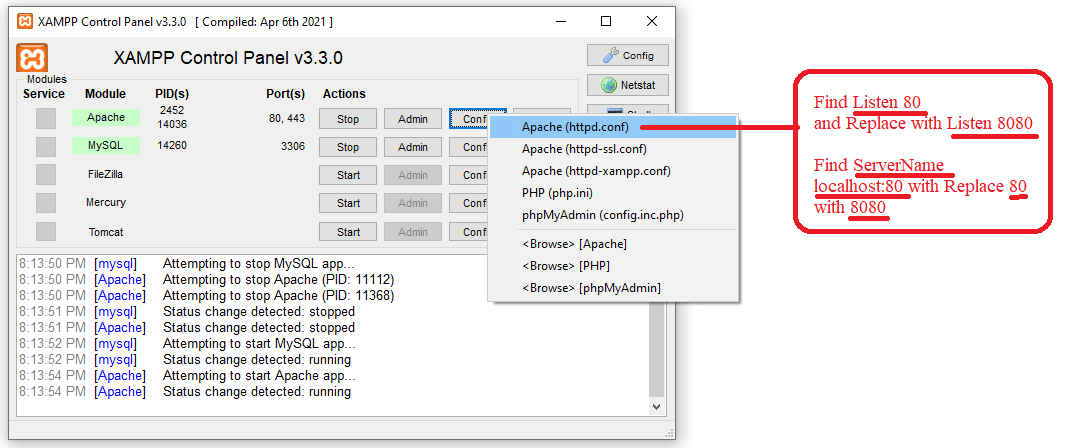Minimize the XAMPP Control Panel window

click(560, 22)
